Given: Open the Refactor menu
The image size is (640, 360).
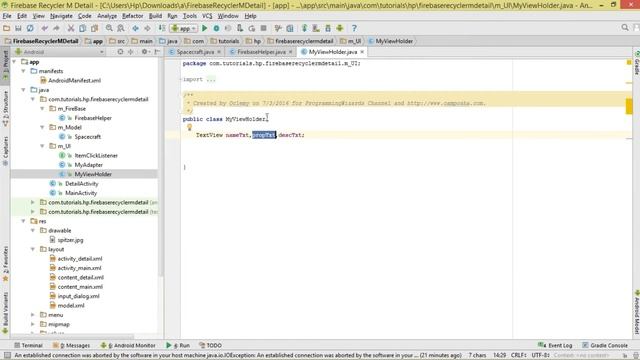Looking at the screenshot, I should (133, 16).
